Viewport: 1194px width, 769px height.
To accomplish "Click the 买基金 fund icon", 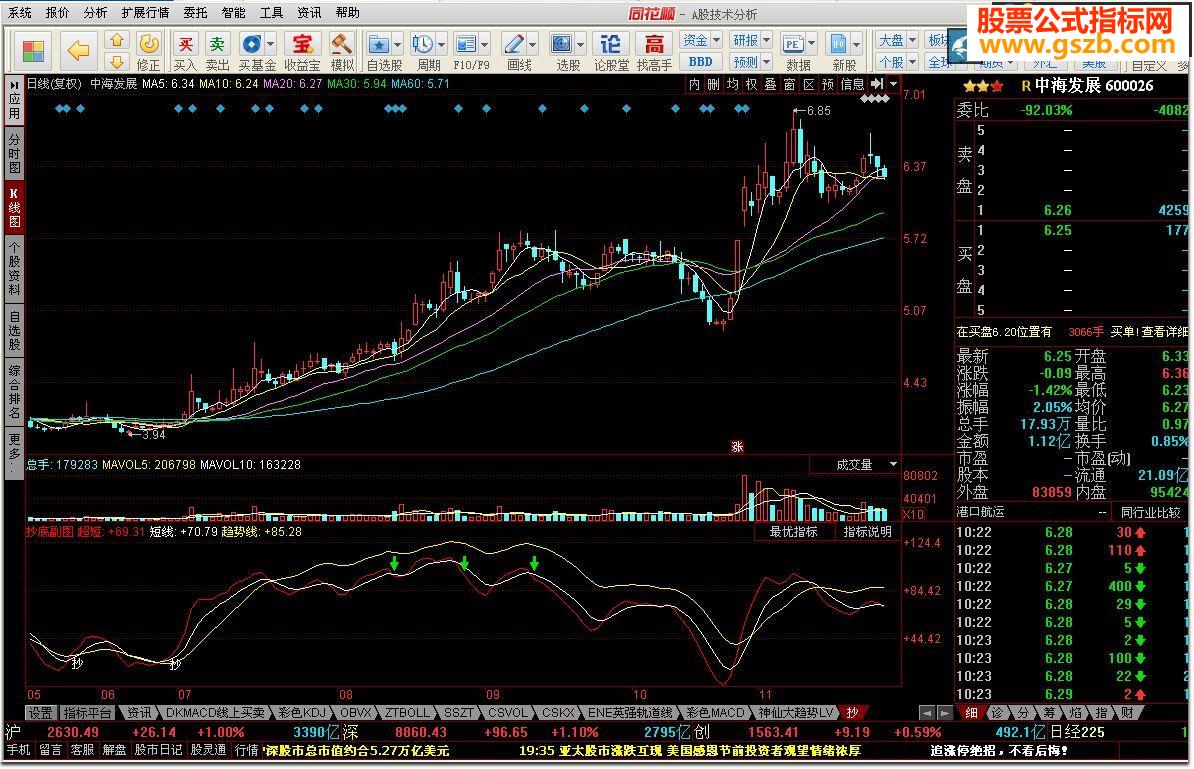I will pyautogui.click(x=251, y=44).
